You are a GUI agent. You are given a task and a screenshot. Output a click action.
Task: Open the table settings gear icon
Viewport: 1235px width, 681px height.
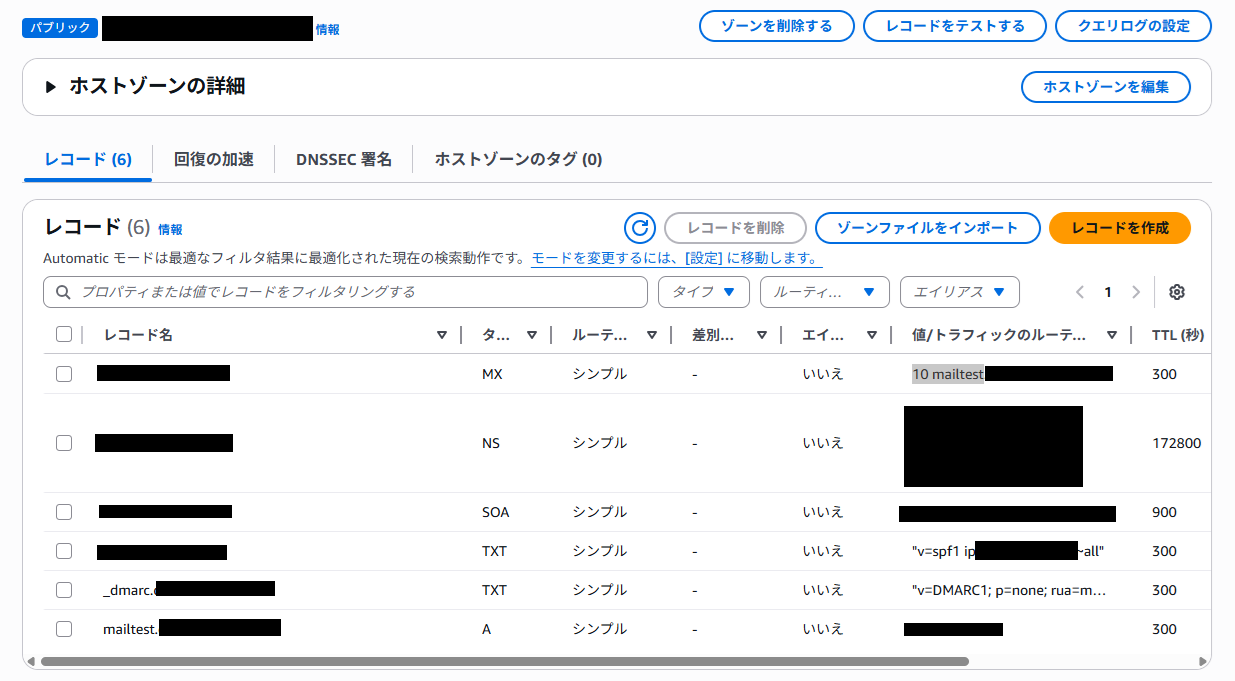click(1176, 292)
